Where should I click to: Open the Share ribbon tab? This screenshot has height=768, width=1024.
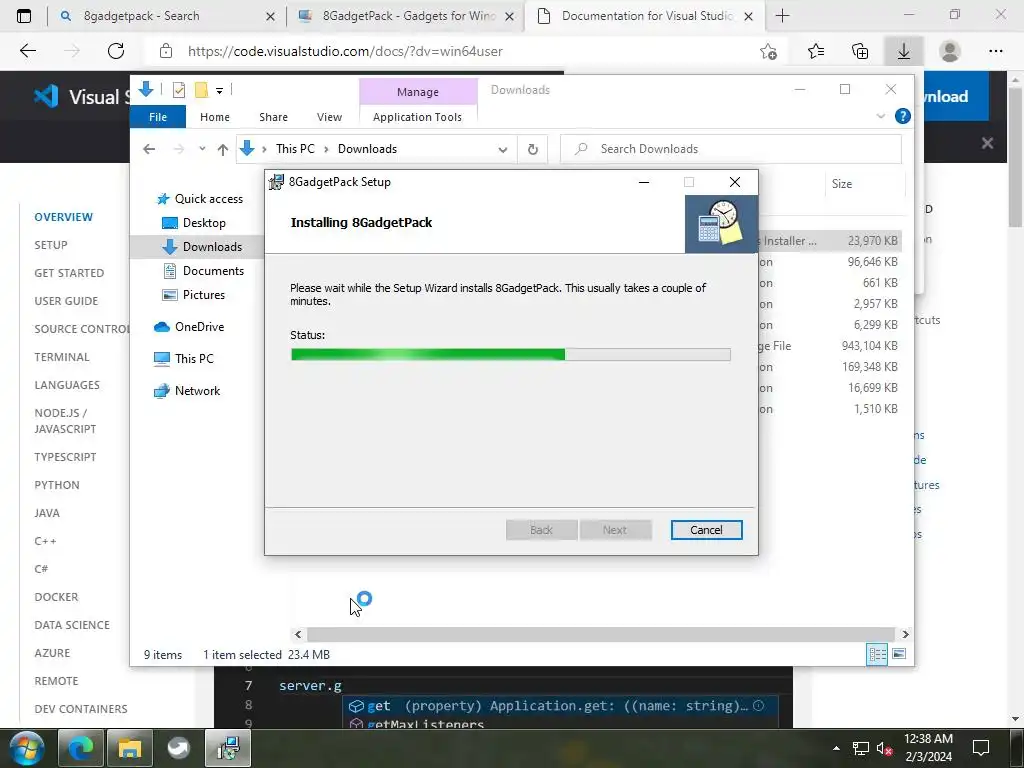click(273, 117)
